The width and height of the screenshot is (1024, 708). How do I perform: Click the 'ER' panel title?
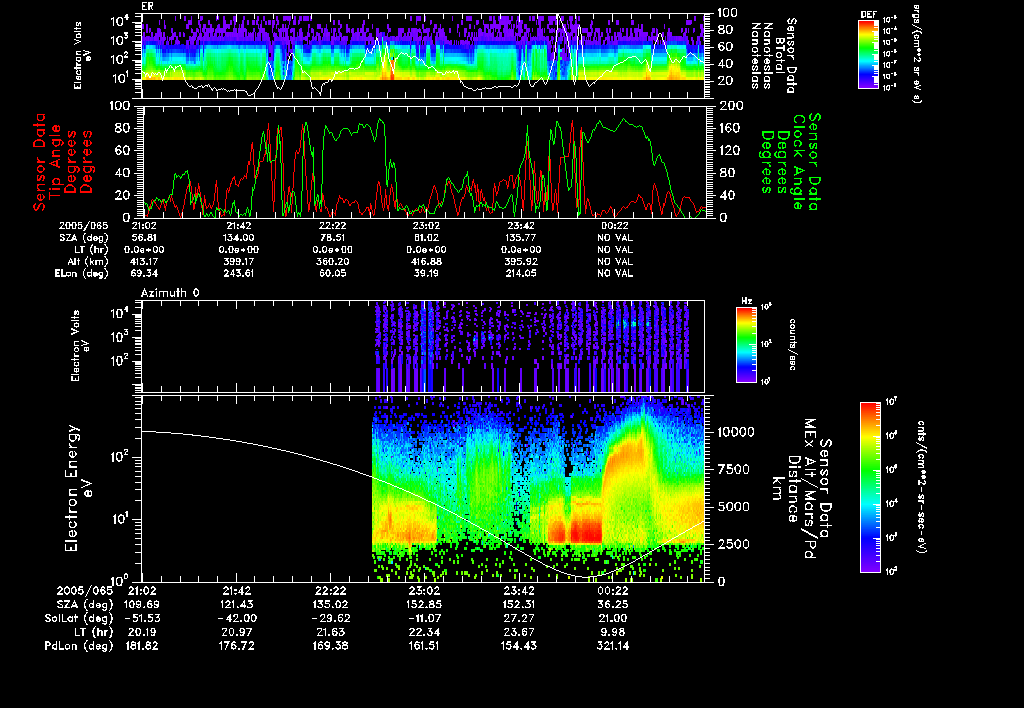coord(147,7)
